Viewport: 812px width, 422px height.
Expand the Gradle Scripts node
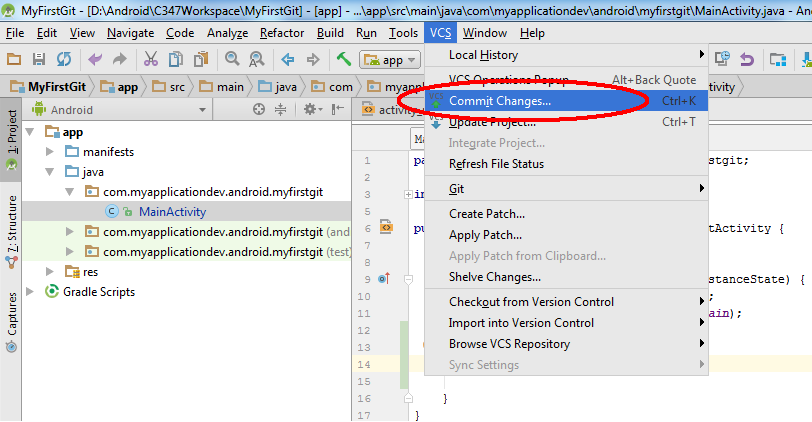(x=30, y=292)
